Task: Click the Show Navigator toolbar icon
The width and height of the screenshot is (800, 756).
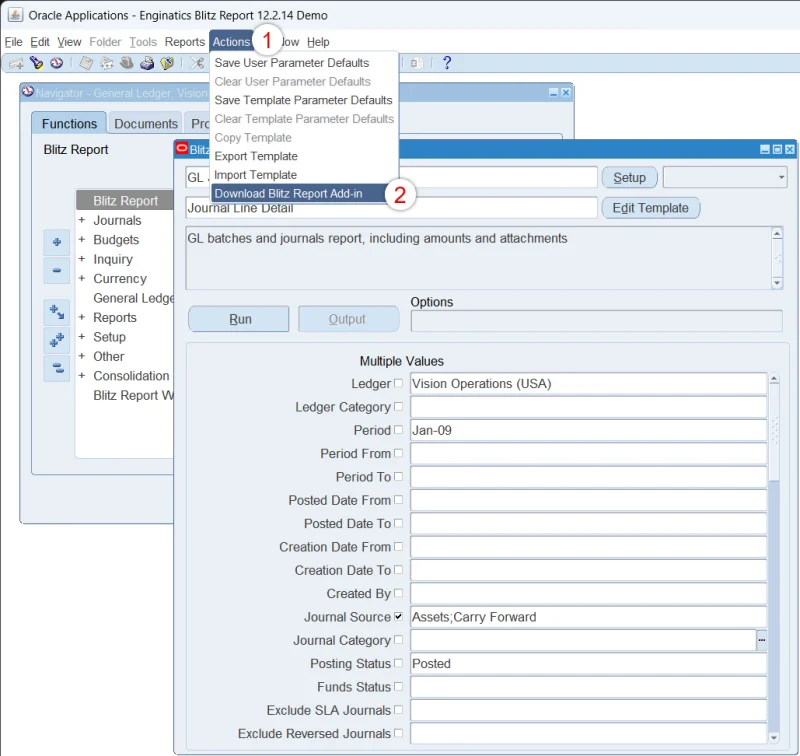Action: coord(56,63)
